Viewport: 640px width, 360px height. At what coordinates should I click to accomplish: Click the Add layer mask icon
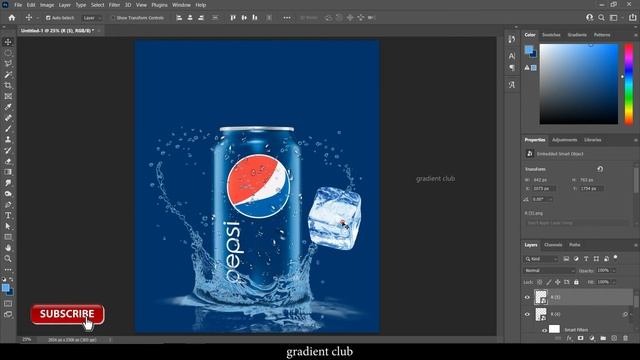point(580,338)
